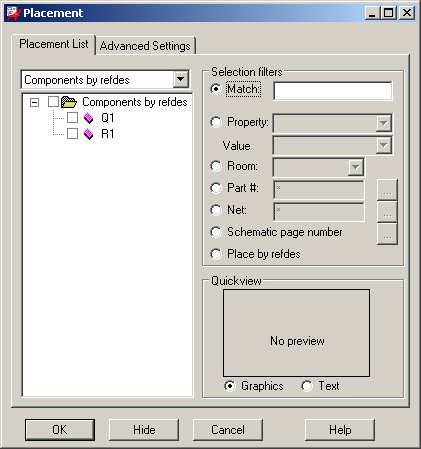
Task: Open the Components by refdes dropdown
Action: point(181,79)
